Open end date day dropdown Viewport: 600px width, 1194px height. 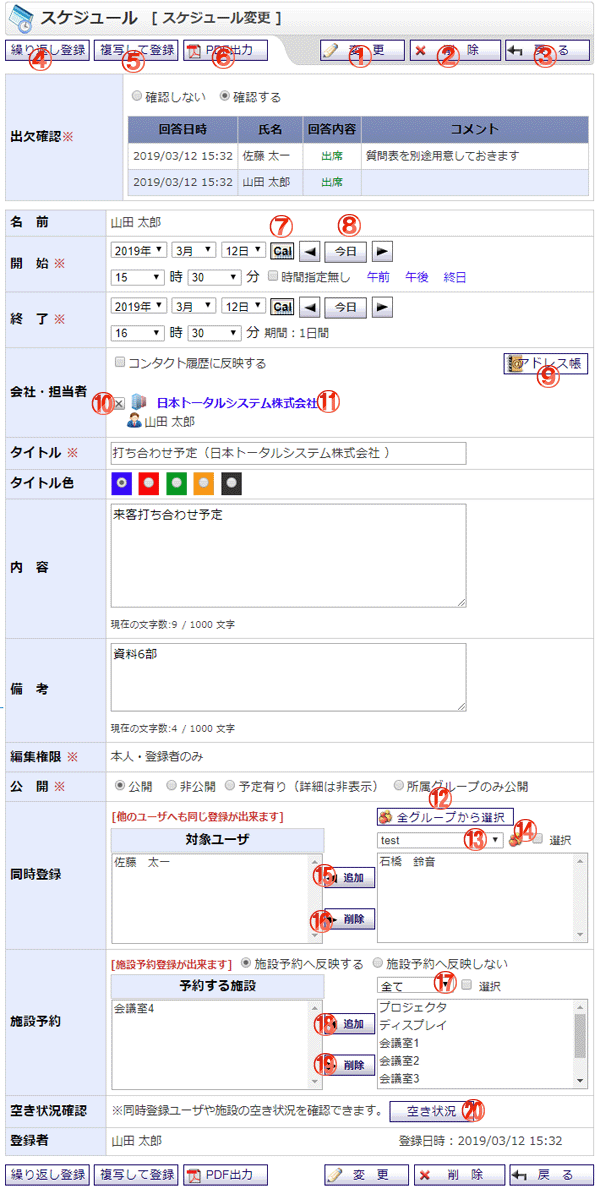coord(243,306)
